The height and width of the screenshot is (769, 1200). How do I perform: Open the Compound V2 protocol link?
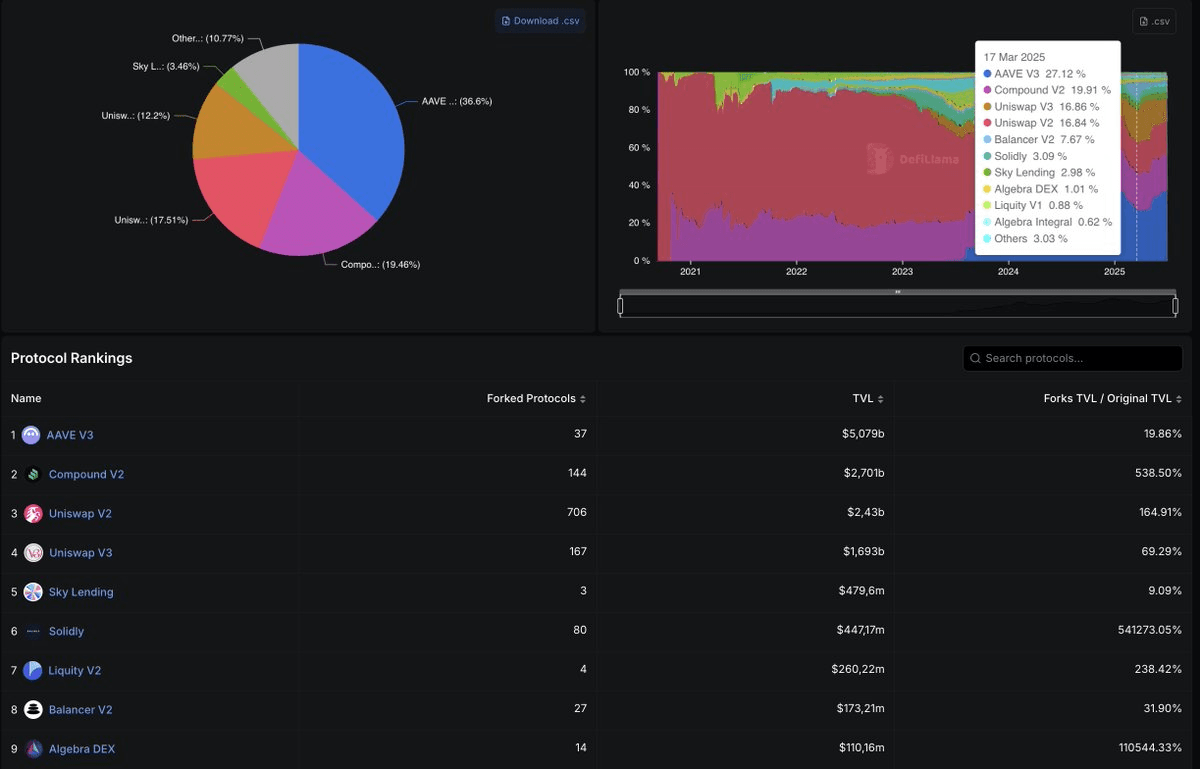[x=86, y=474]
